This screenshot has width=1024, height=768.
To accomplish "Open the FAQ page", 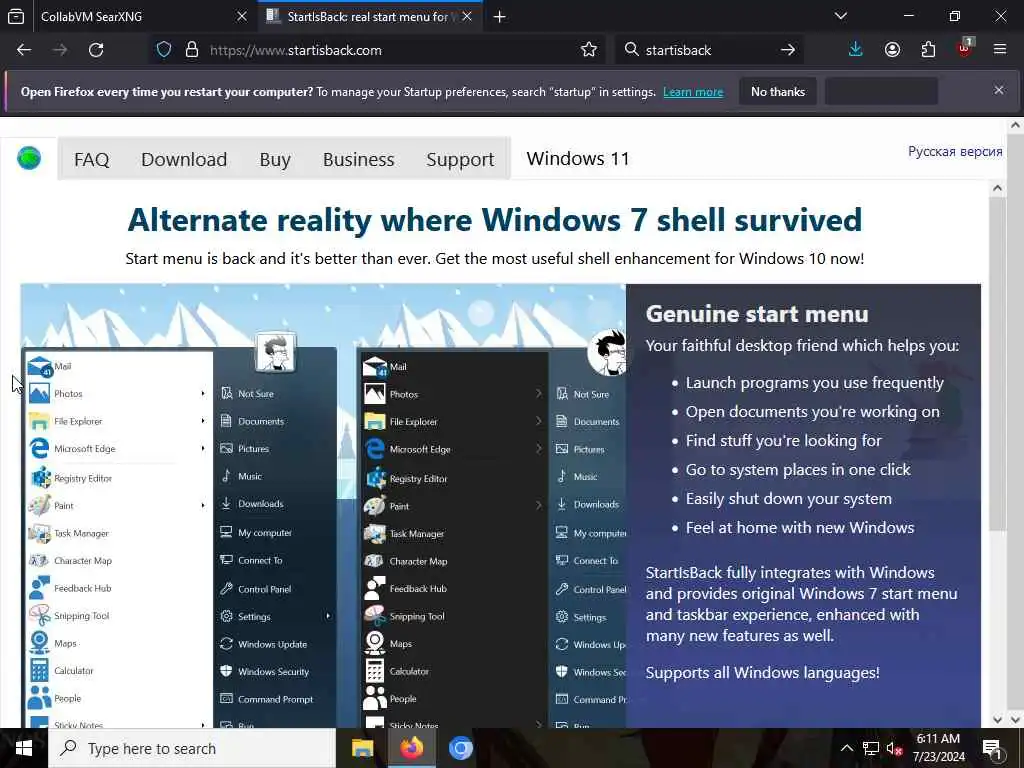I will click(91, 159).
